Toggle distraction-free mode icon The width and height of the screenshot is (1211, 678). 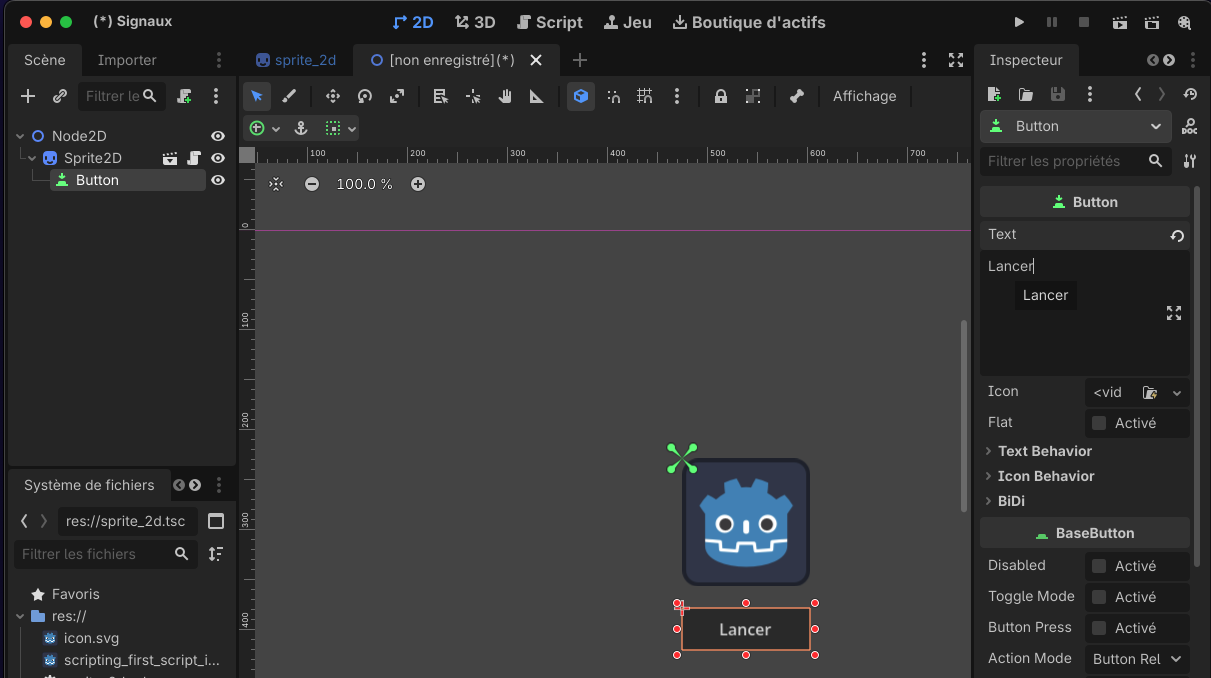coord(956,60)
